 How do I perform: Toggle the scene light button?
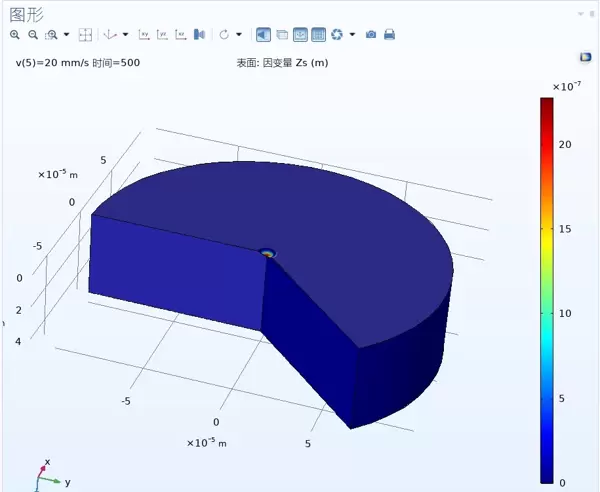263,35
